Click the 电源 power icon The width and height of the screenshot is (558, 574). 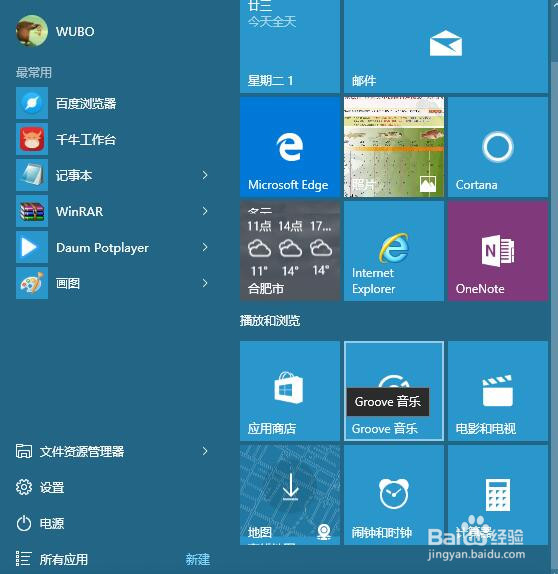click(24, 523)
